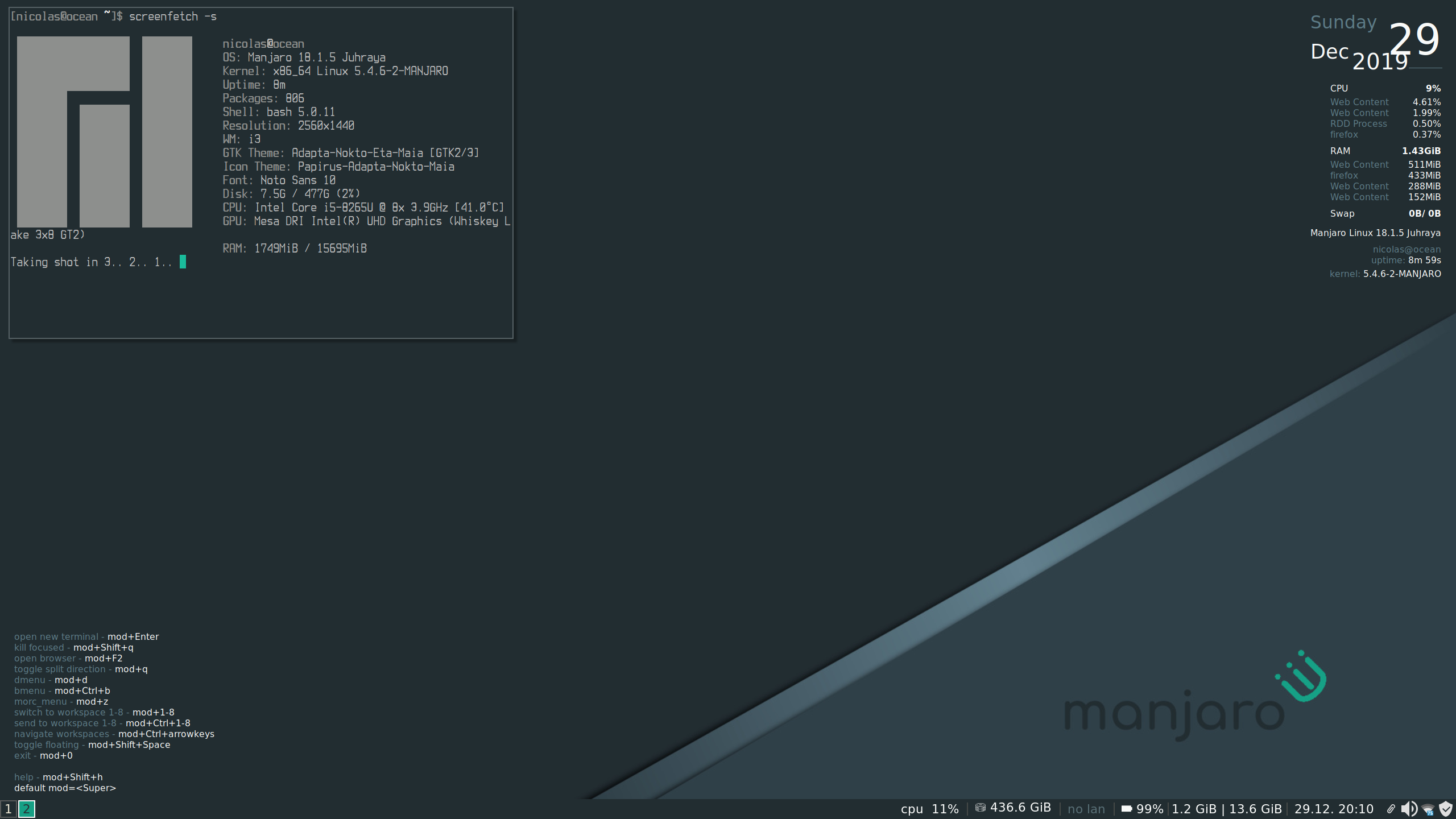This screenshot has width=1456, height=819.
Task: Click the 99% battery percentage text
Action: (x=1149, y=809)
